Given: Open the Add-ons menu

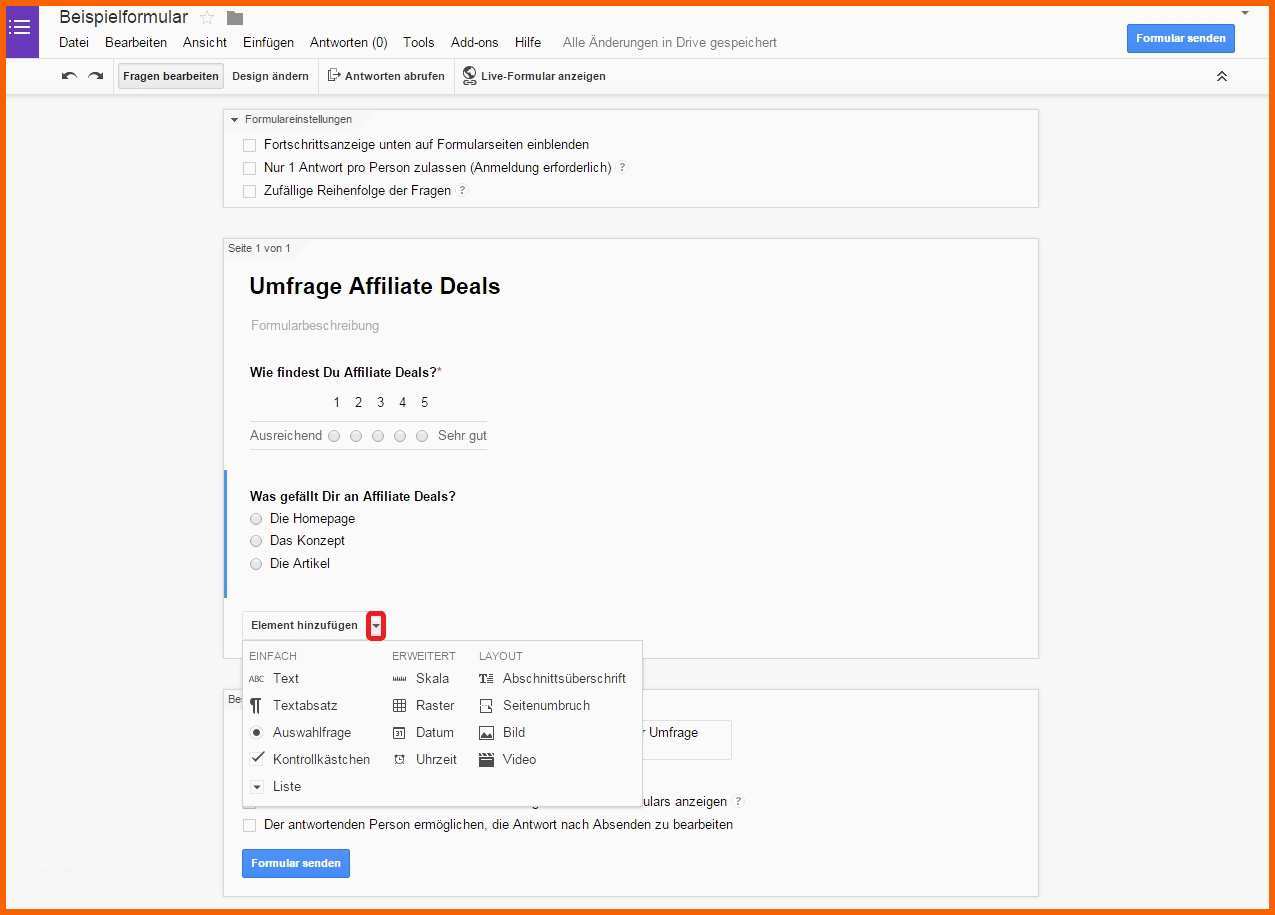Looking at the screenshot, I should click(474, 42).
